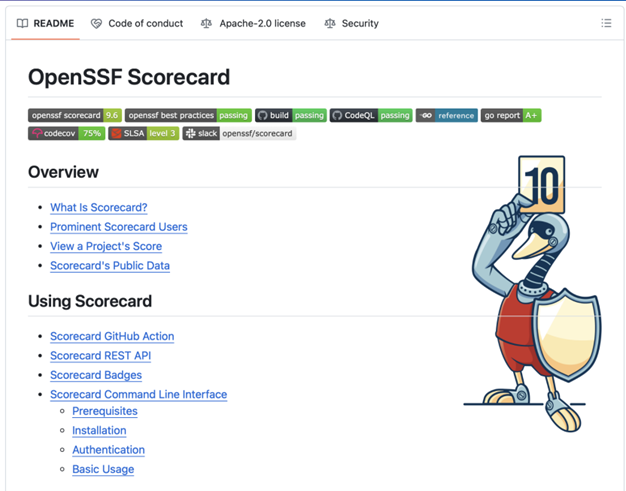This screenshot has width=626, height=491.
Task: Click the slack openssf/scorecard badge
Action: [239, 133]
